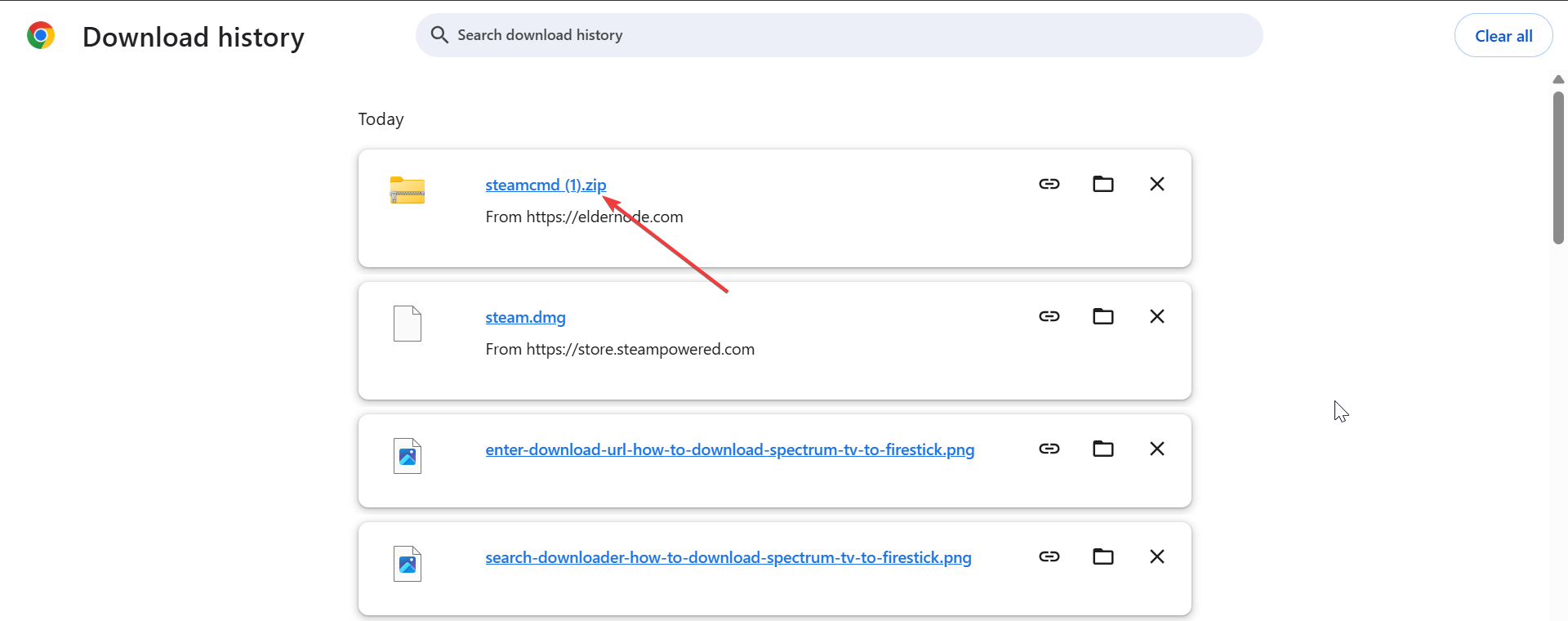Copy download link for steam.dmg
Screen dimensions: 1568x621
(x=1049, y=316)
